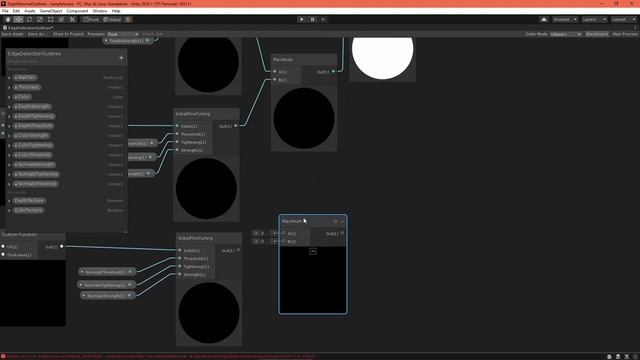
Task: Open the Window menu
Action: click(100, 11)
